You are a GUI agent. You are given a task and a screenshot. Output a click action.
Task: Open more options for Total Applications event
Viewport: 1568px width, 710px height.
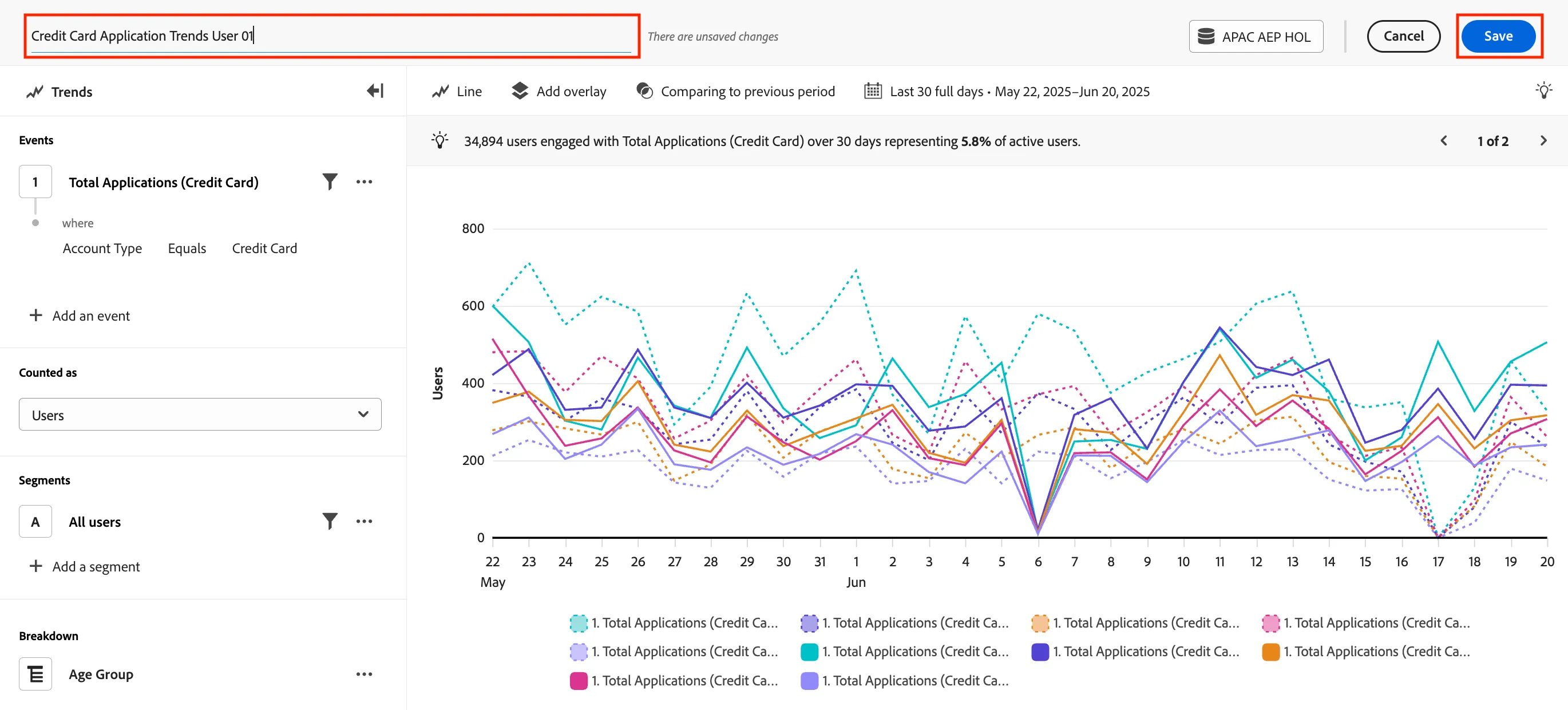[364, 182]
